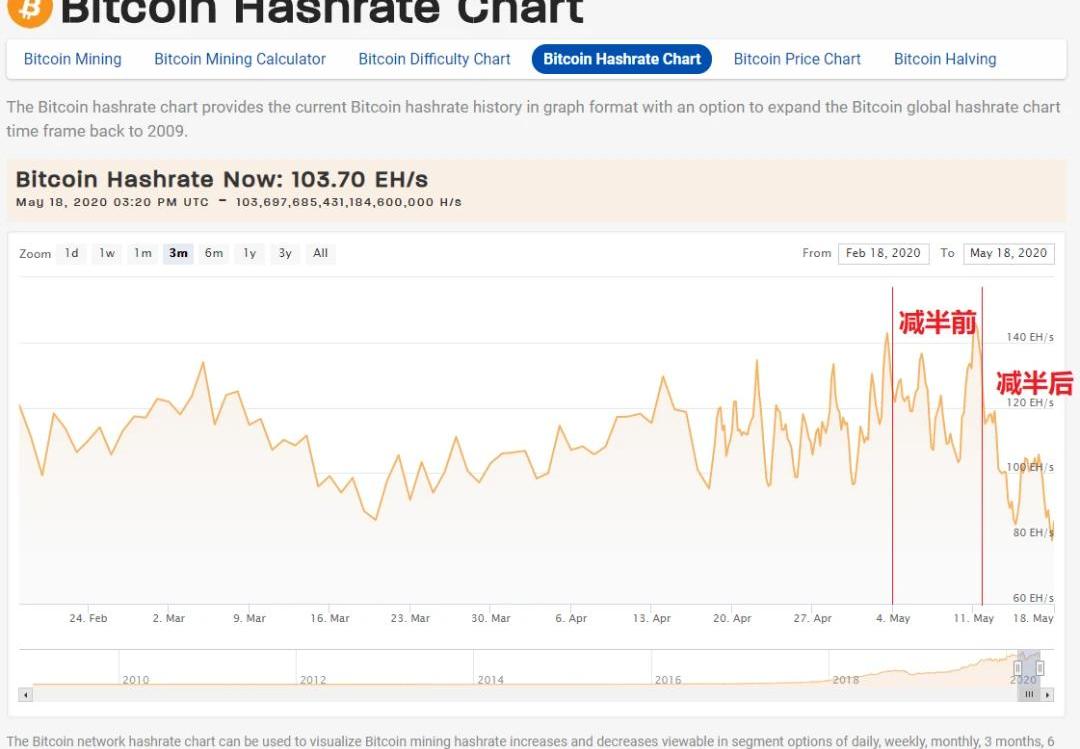Set chart zoom to 1d
Image resolution: width=1080 pixels, height=749 pixels.
72,254
